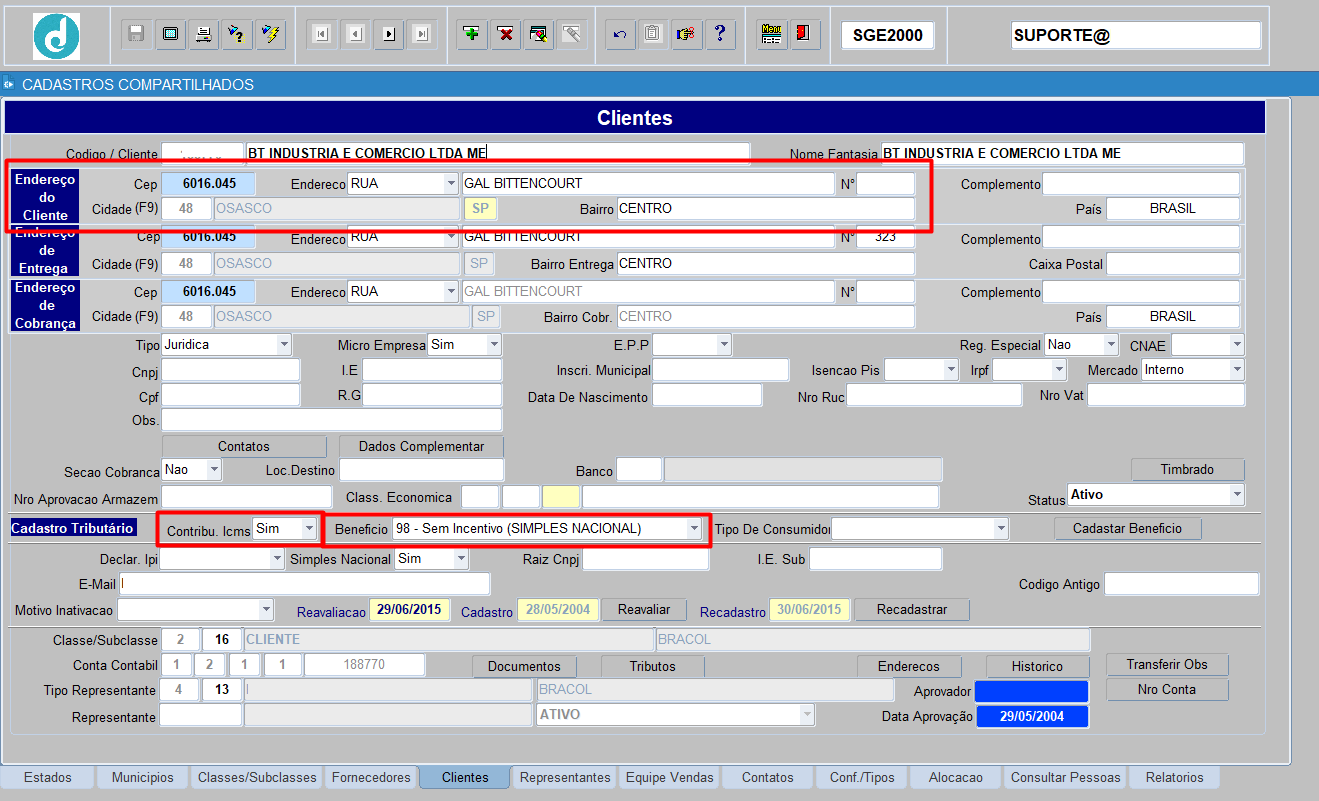Expand the Micro Empresa dropdown
Viewport: 1319px width, 801px height.
(x=494, y=345)
